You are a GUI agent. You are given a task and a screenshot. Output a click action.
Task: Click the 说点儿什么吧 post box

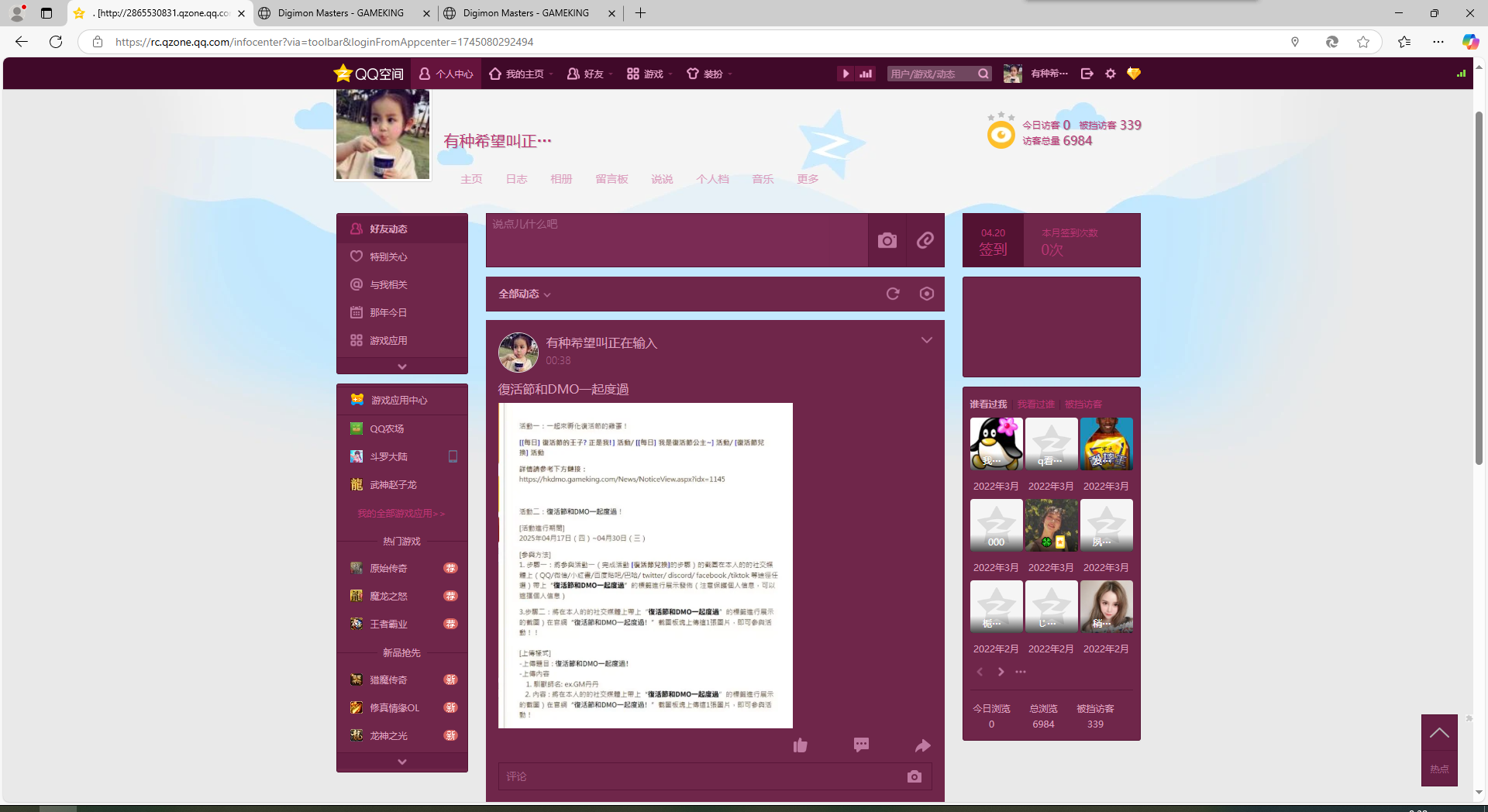pyautogui.click(x=677, y=240)
